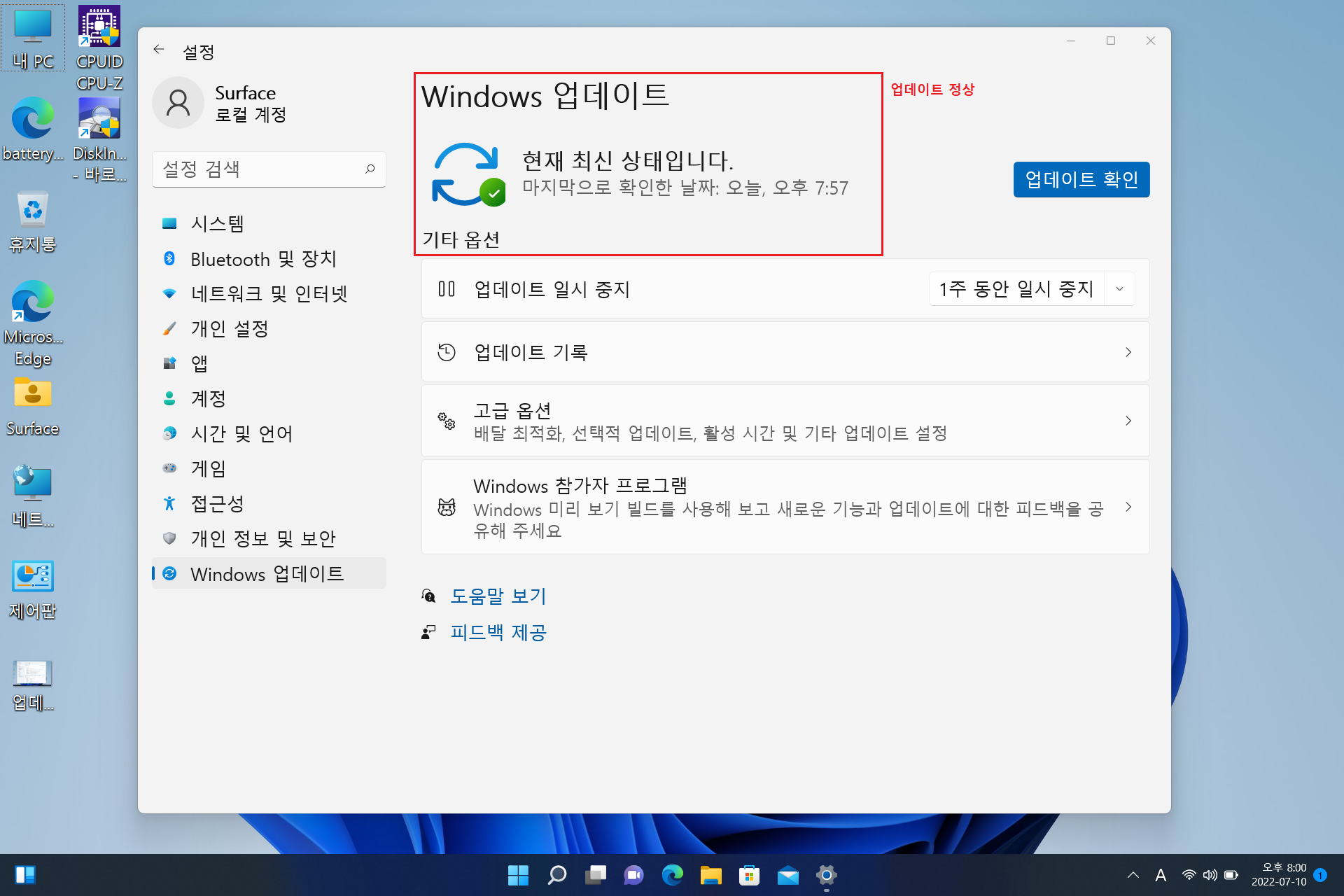Click the Surface local account profile picture
The image size is (1344, 896).
click(x=178, y=103)
